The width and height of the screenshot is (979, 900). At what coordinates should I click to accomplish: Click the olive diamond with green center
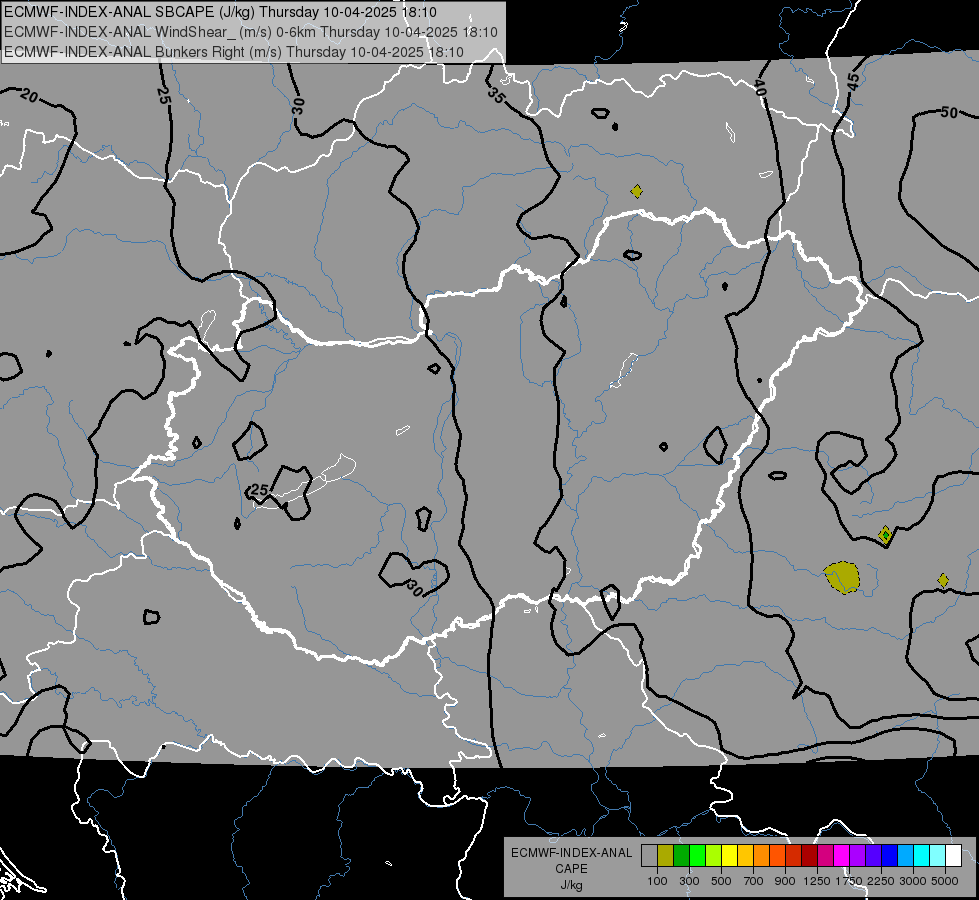(x=885, y=535)
